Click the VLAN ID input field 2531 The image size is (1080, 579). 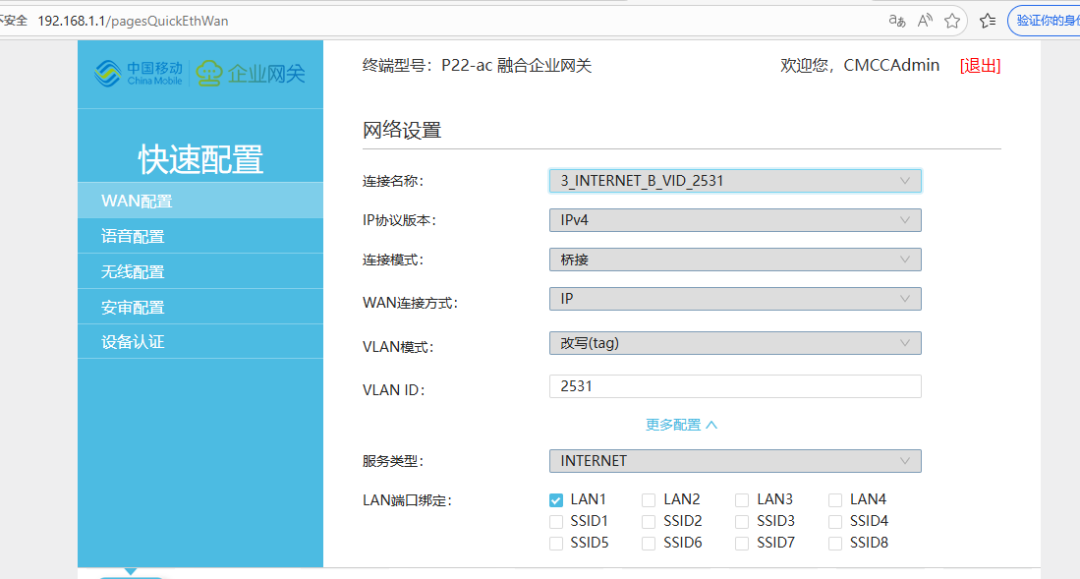pyautogui.click(x=735, y=386)
